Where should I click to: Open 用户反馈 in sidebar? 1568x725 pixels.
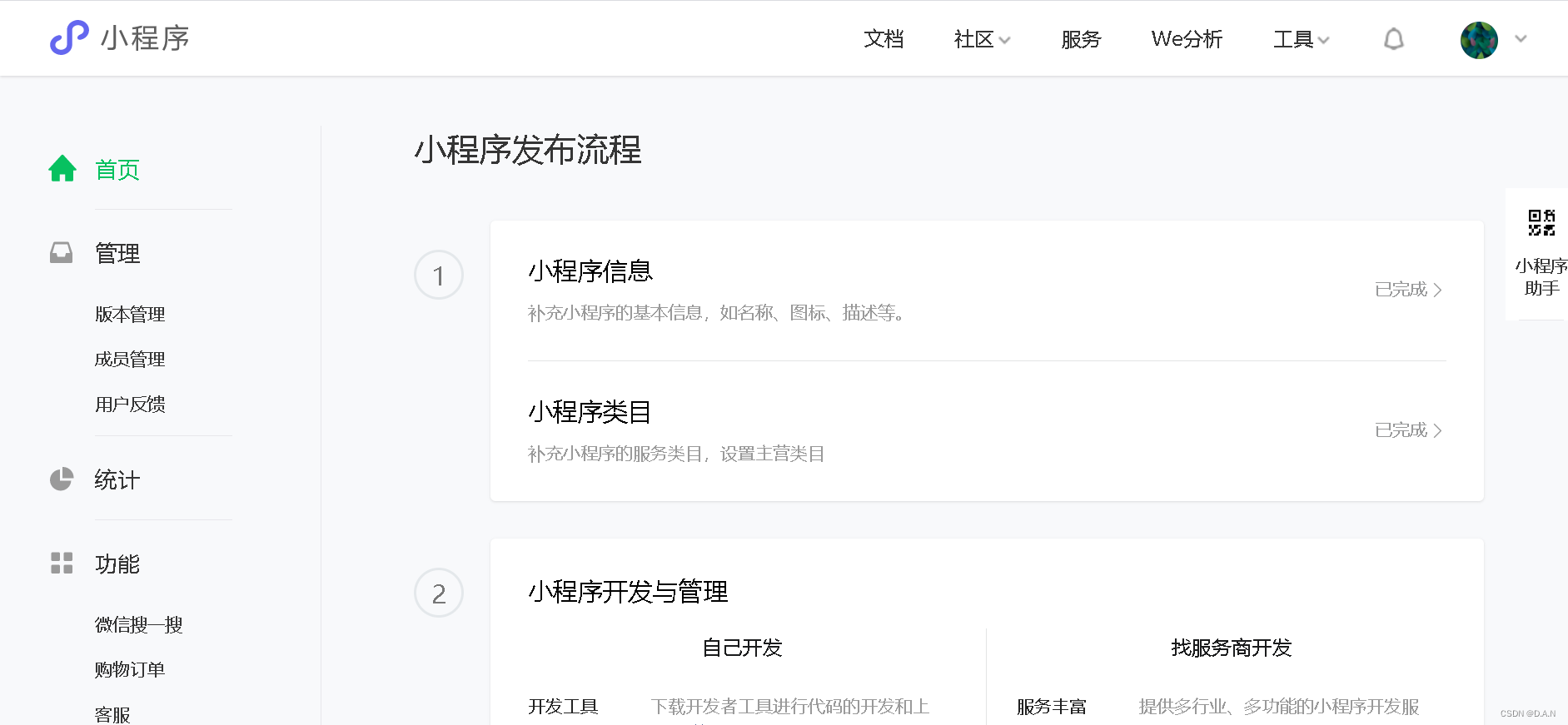[130, 405]
